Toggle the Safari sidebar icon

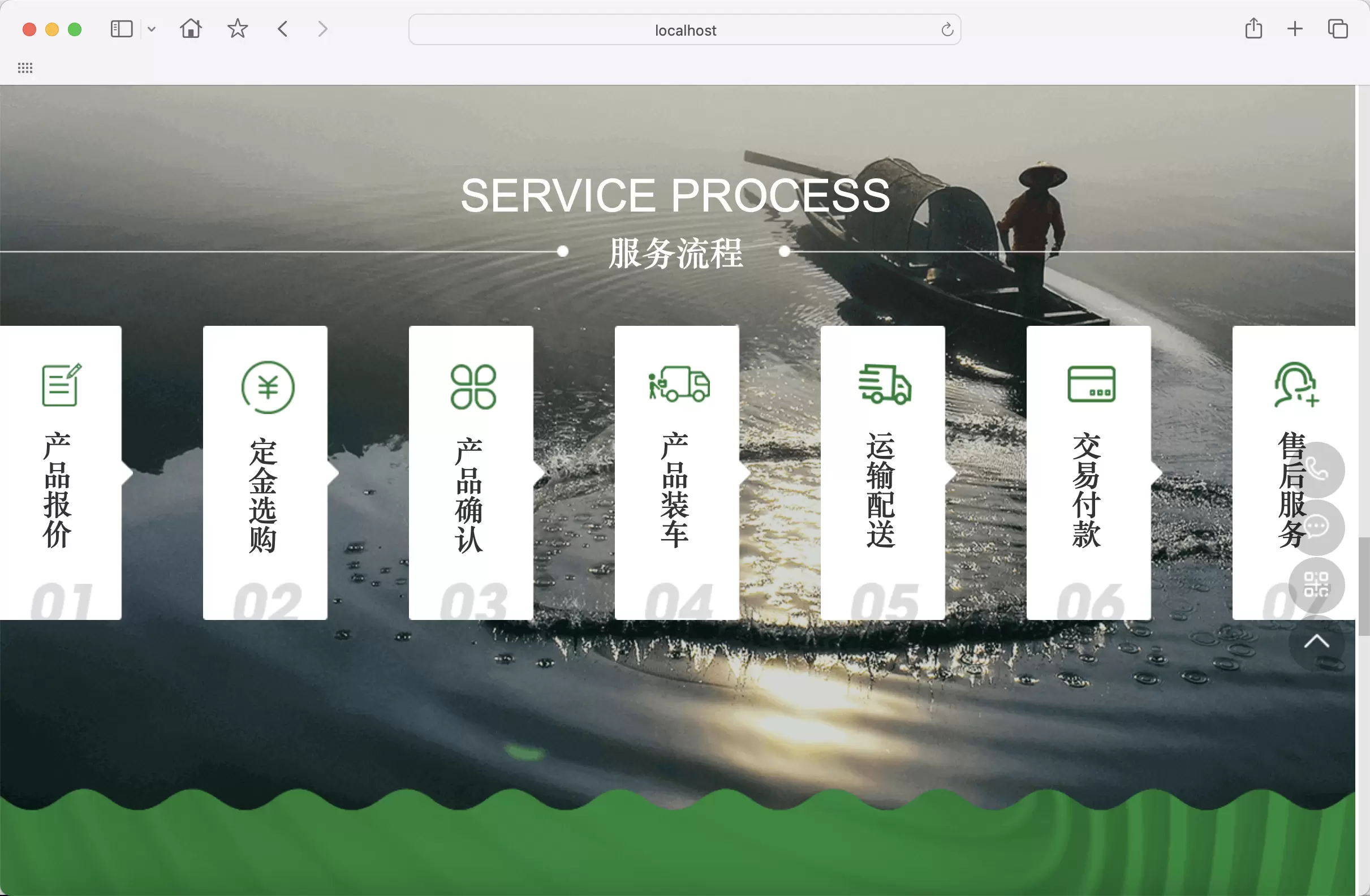[x=122, y=29]
